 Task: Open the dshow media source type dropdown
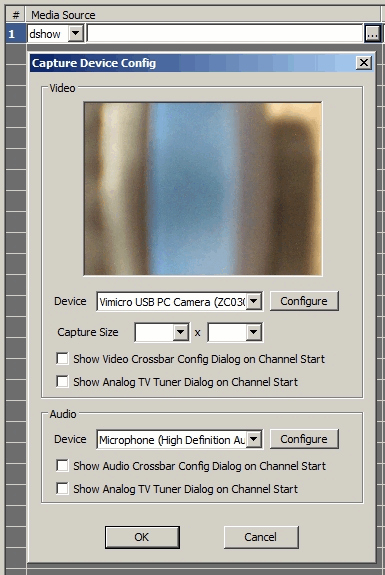76,34
